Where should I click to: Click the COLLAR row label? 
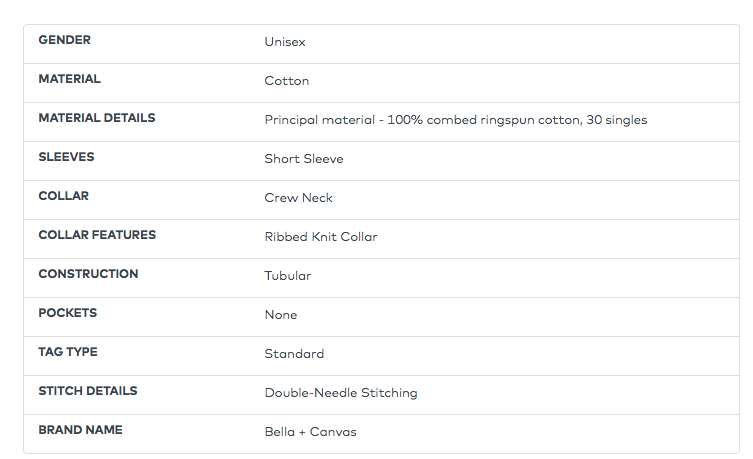click(x=63, y=196)
